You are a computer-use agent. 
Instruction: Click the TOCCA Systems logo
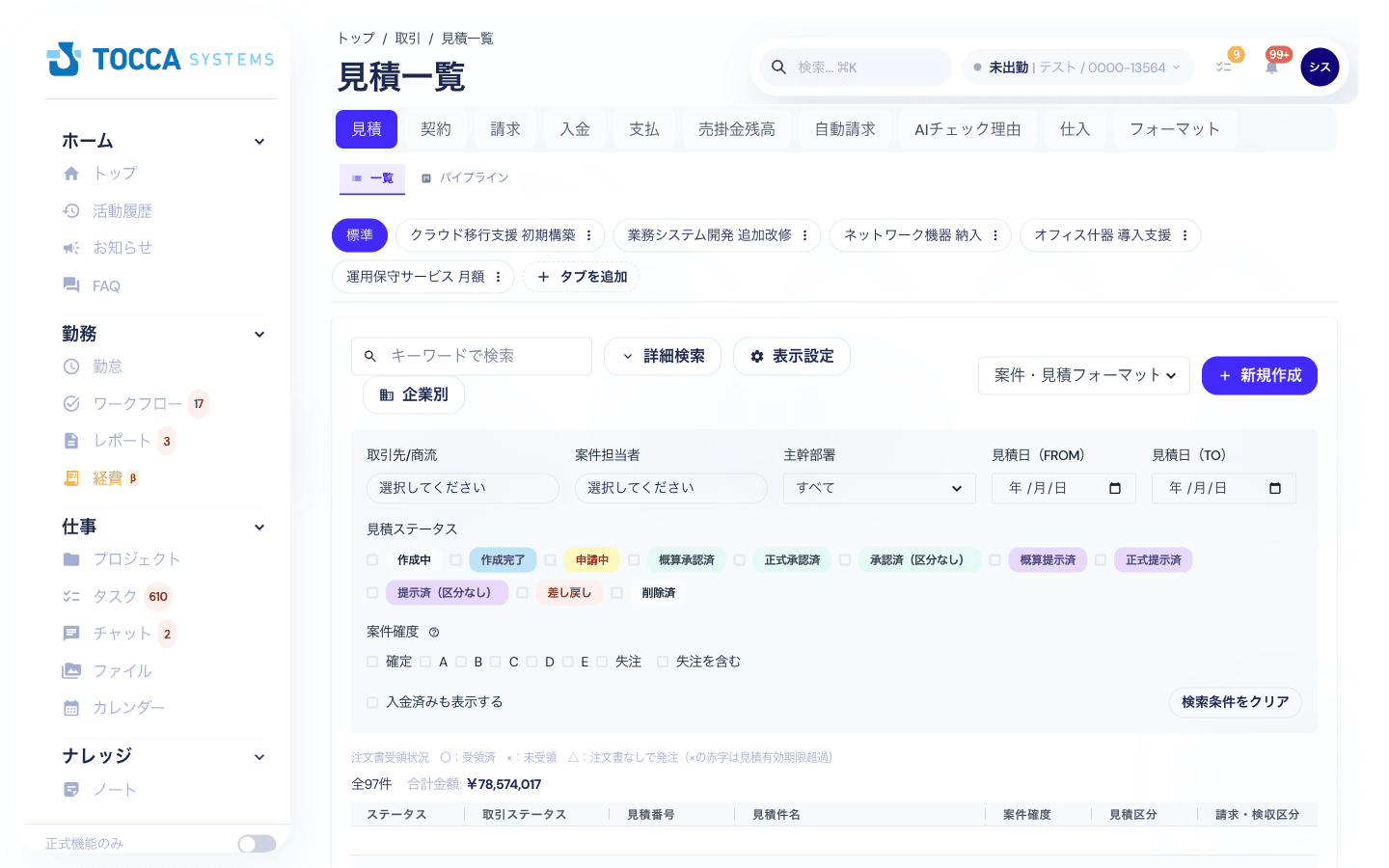pos(160,59)
